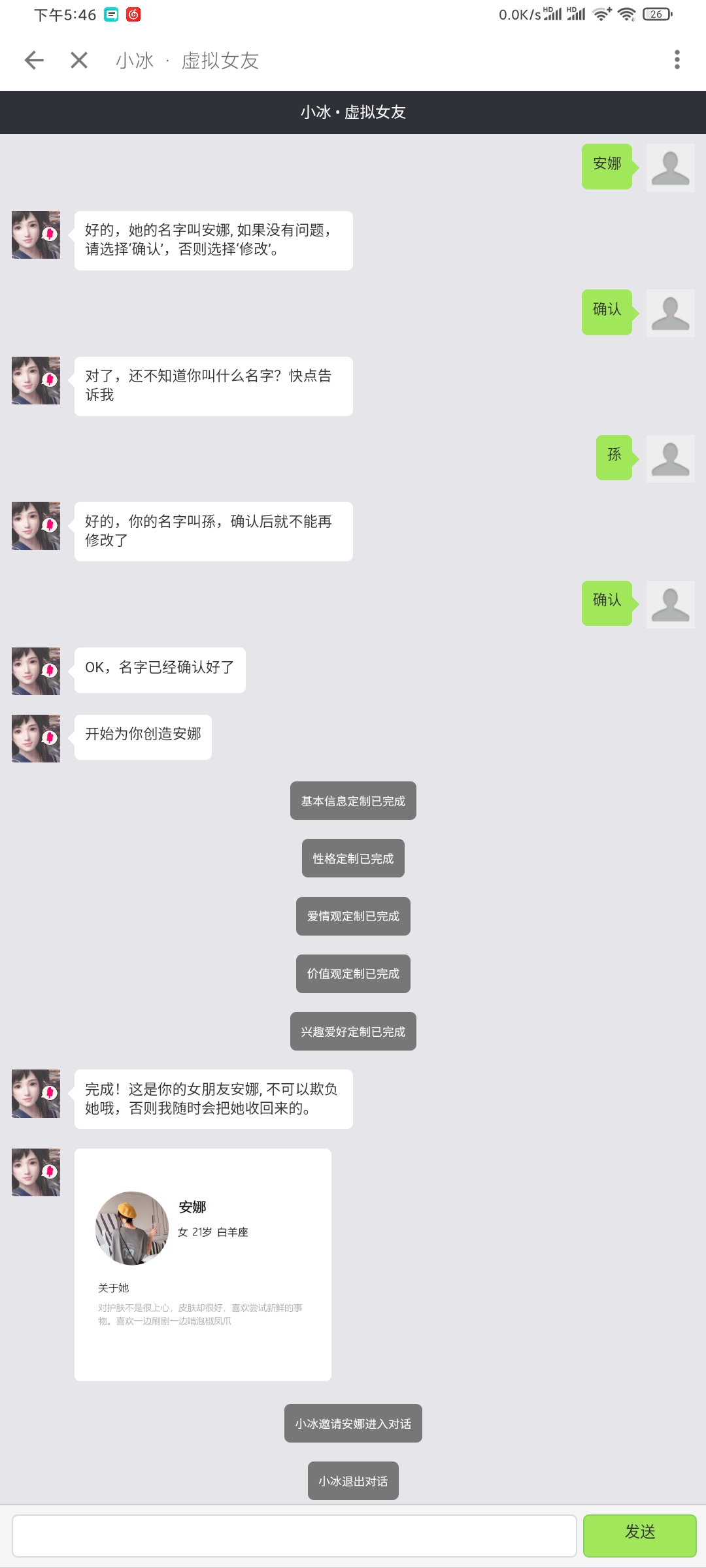The image size is (706, 1568).
Task: Tap the 小冰退出对话 notice
Action: pos(353,1481)
